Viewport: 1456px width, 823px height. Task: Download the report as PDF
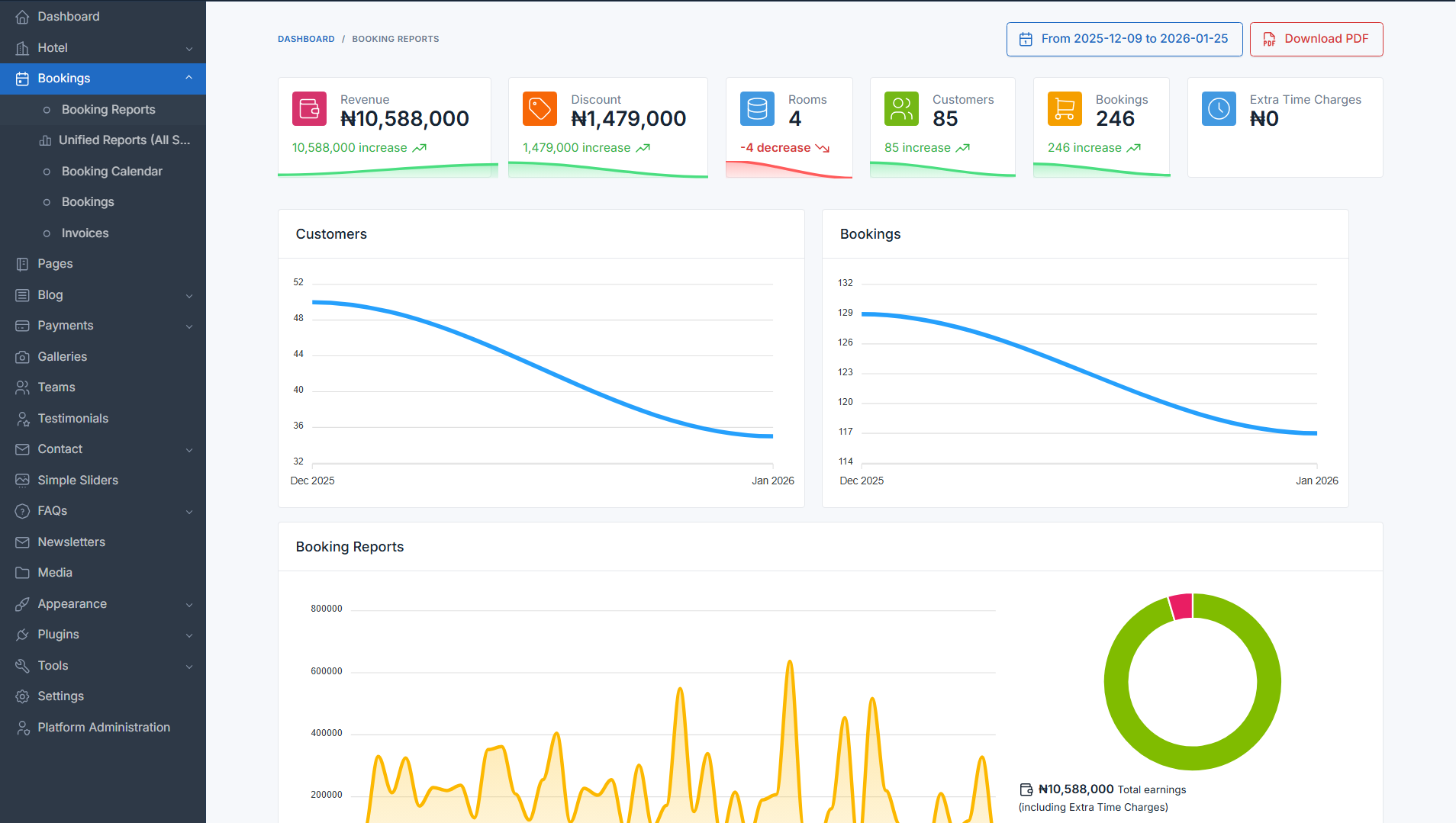tap(1316, 39)
